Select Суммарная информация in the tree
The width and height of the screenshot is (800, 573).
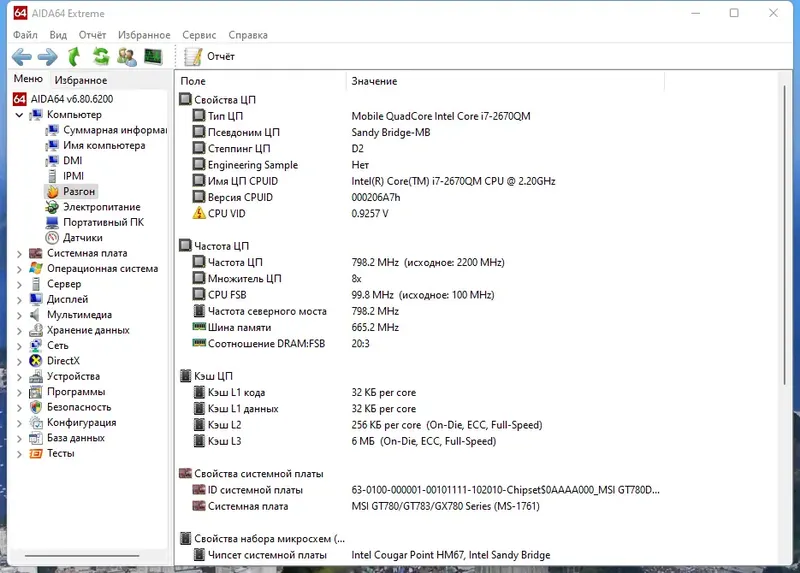(114, 130)
